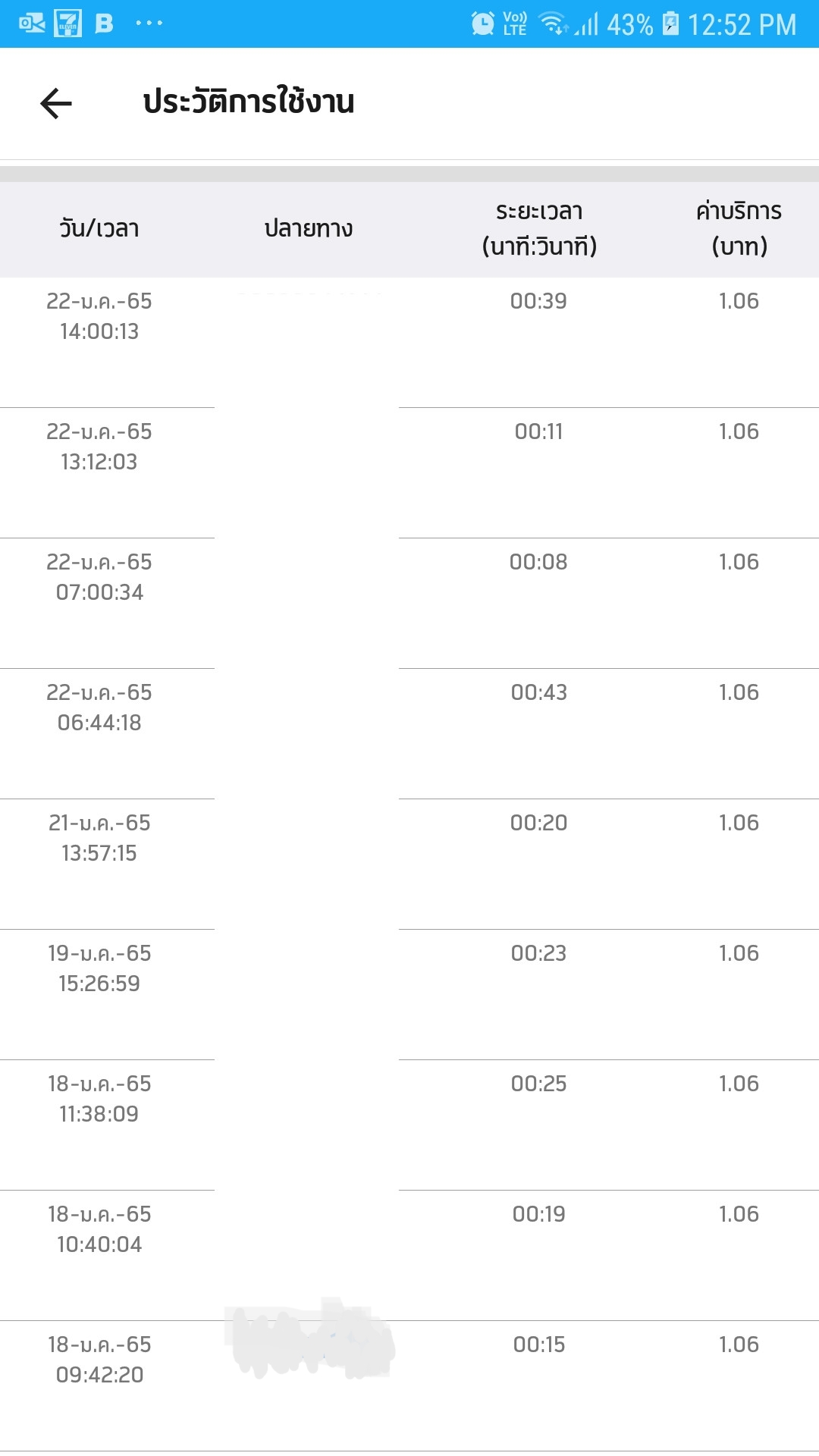The image size is (819, 1456).
Task: Open the 21-ม.ค.-65 13:57:15 history row
Action: pyautogui.click(x=99, y=838)
